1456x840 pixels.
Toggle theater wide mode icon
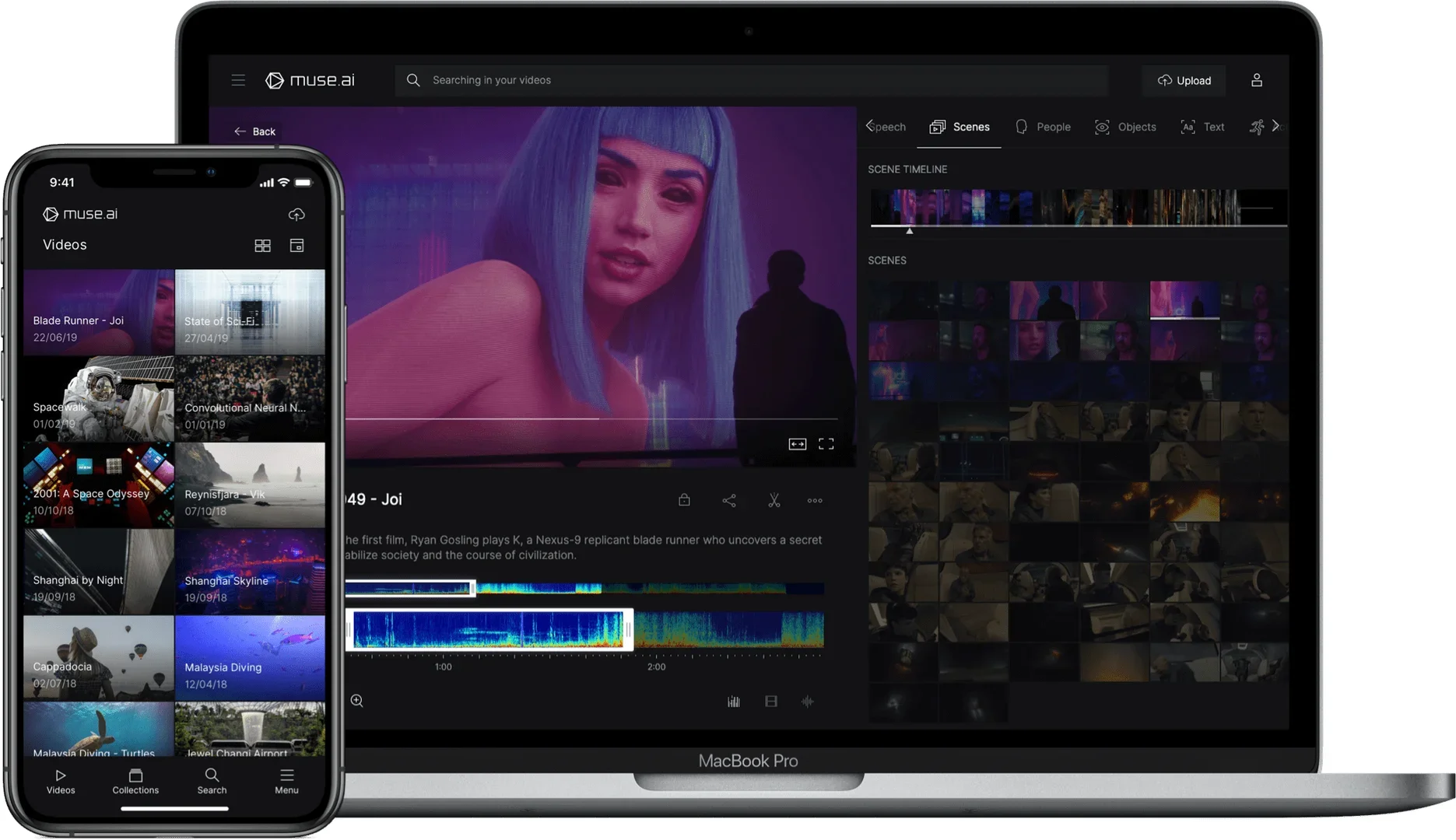point(797,444)
